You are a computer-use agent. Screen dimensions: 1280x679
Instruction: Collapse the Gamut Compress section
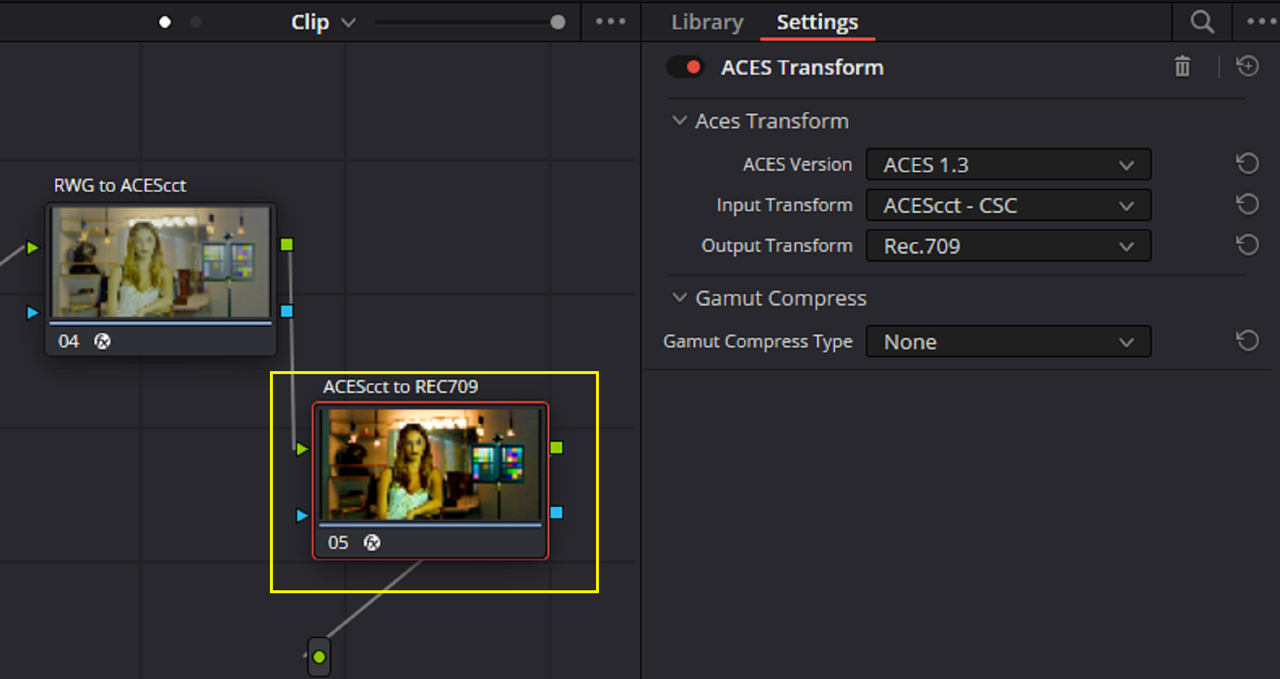[680, 298]
